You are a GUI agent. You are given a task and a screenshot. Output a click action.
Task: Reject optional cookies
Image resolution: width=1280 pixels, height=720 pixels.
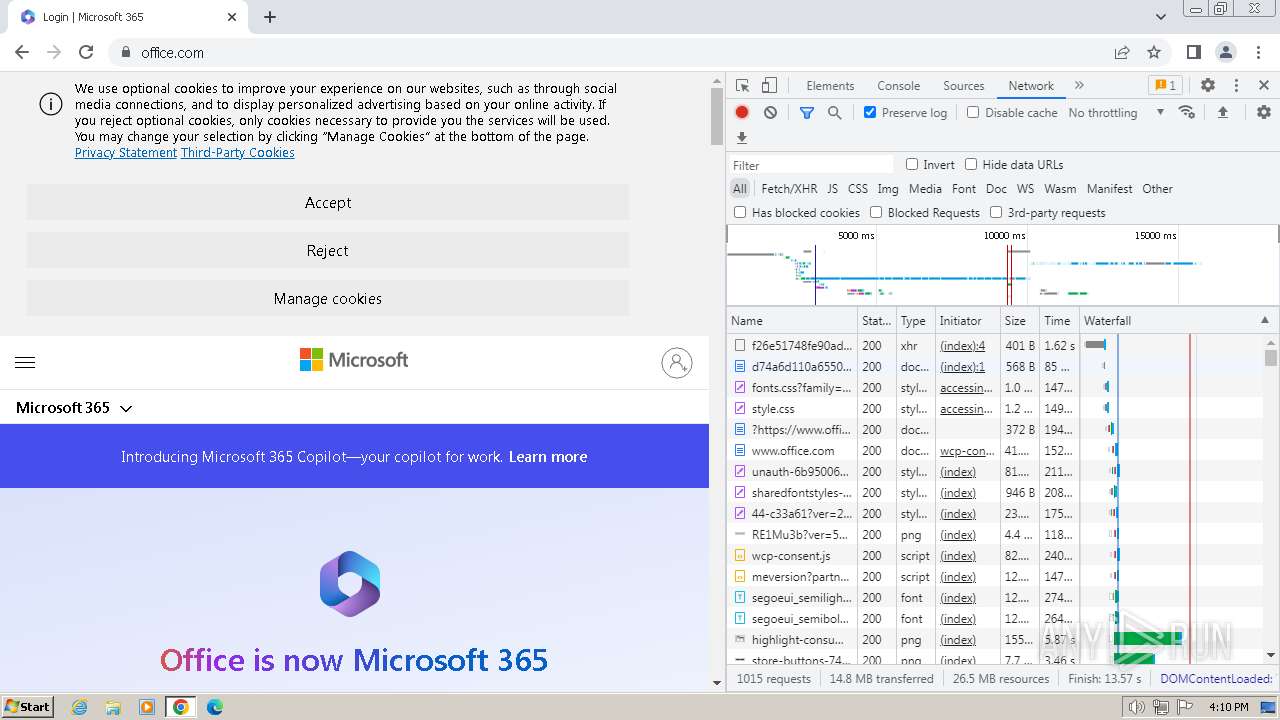[328, 250]
